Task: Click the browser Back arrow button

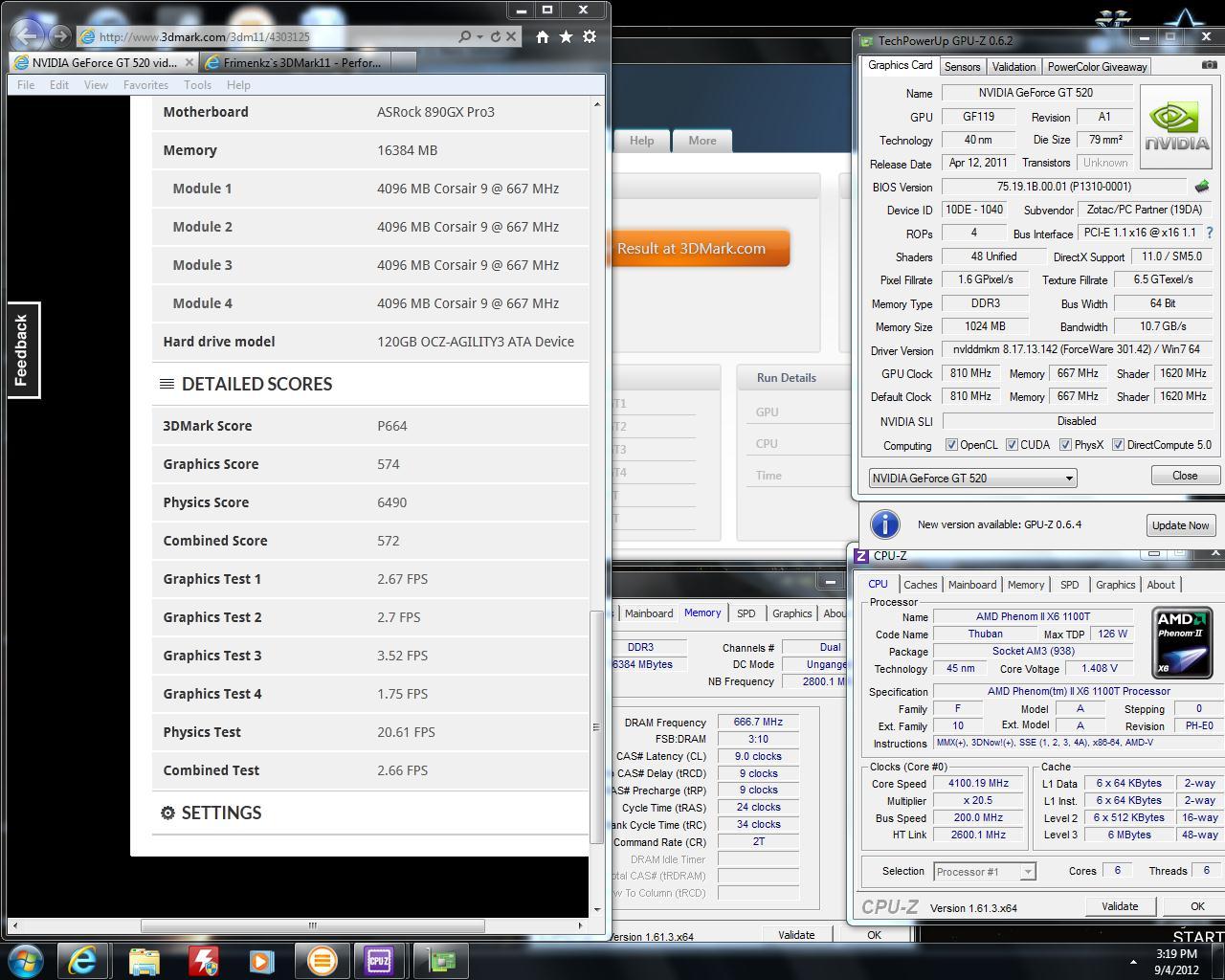Action: point(28,36)
